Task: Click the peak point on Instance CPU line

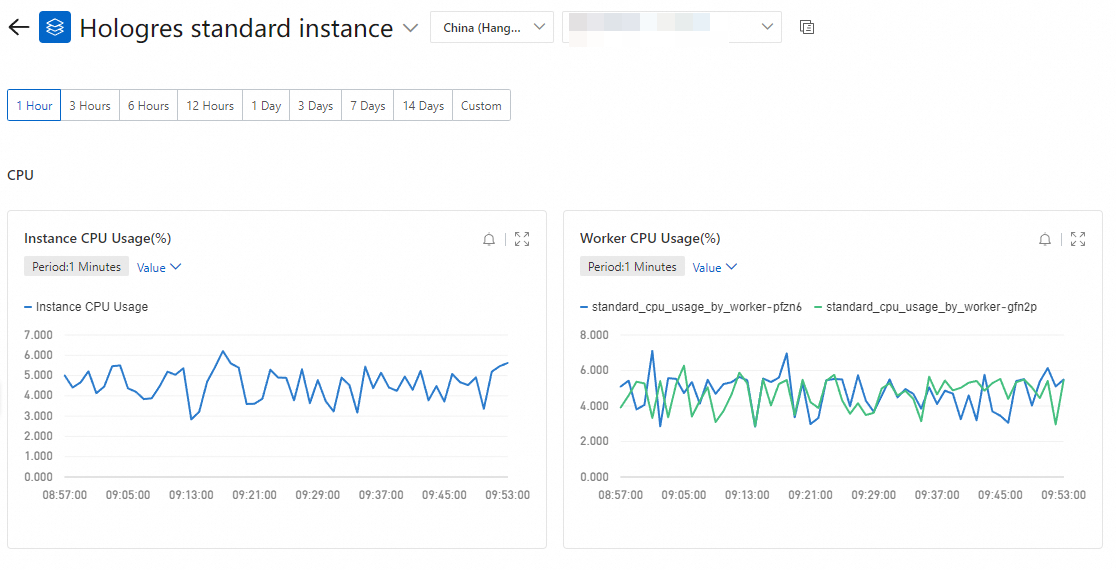Action: 223,351
